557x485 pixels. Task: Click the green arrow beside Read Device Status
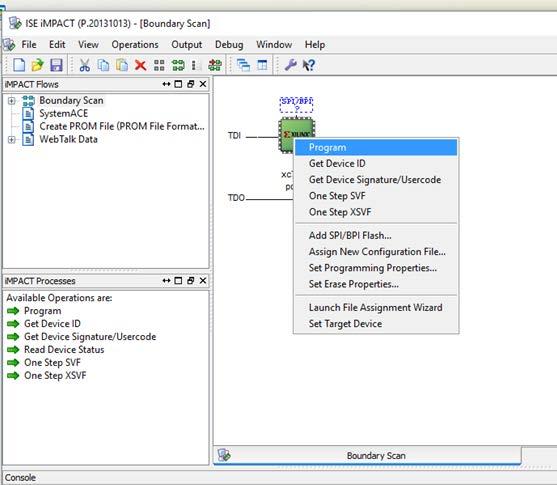pos(13,350)
